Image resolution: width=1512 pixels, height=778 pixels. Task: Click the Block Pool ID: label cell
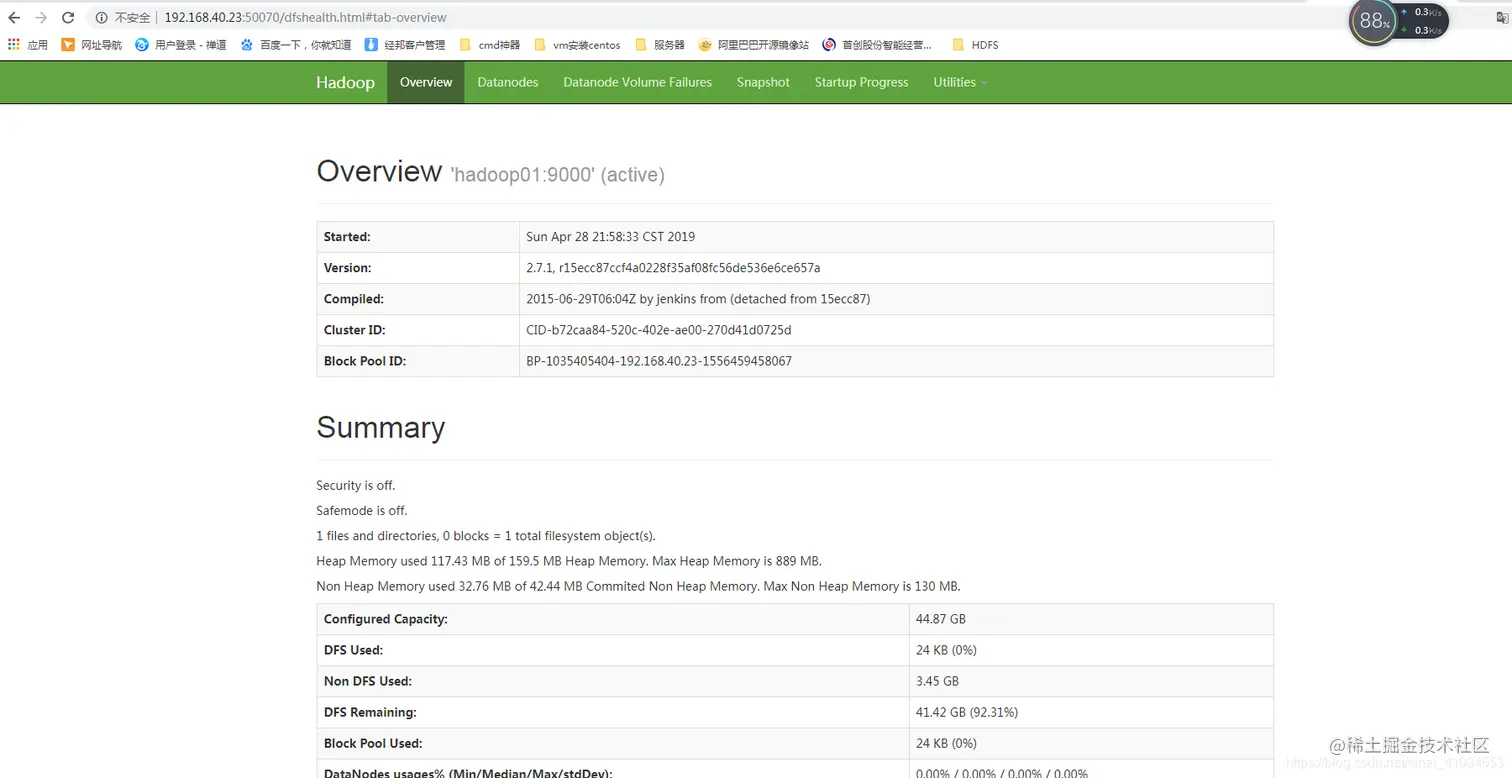pos(418,361)
